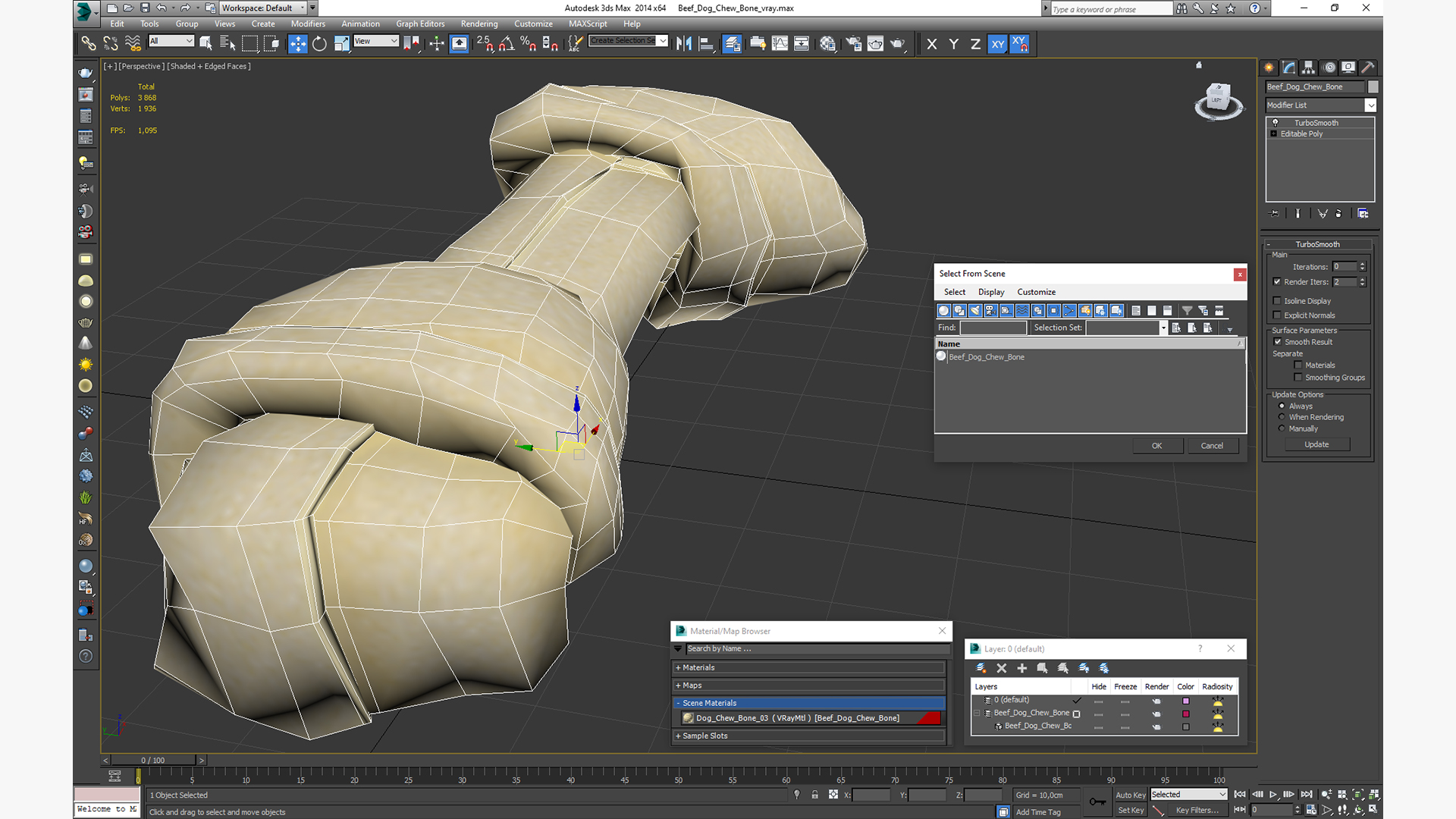Delete highlighted layer with X icon
The height and width of the screenshot is (819, 1456).
pos(1001,668)
